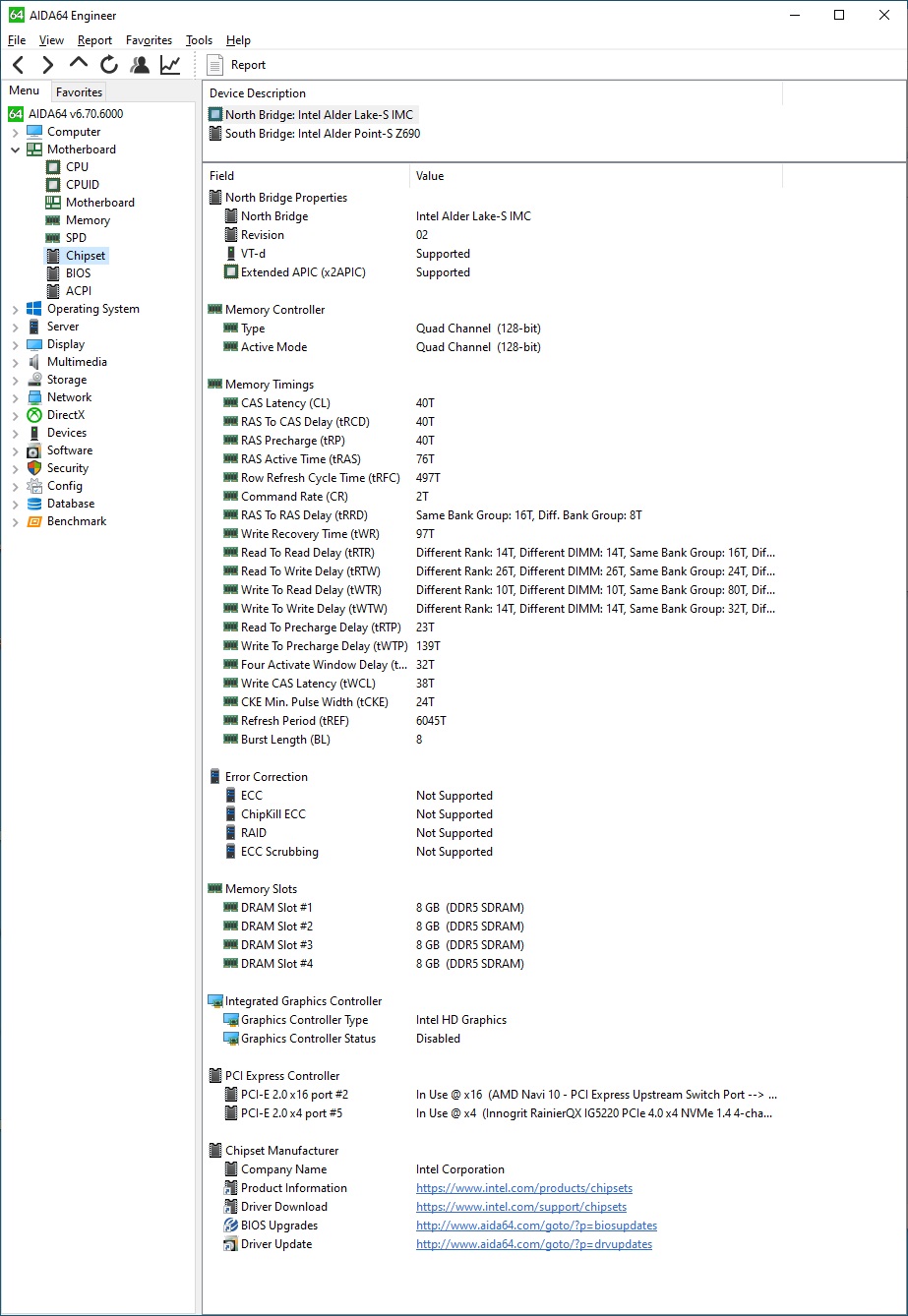Click the Software tree icon
The height and width of the screenshot is (1316, 908).
[x=34, y=450]
